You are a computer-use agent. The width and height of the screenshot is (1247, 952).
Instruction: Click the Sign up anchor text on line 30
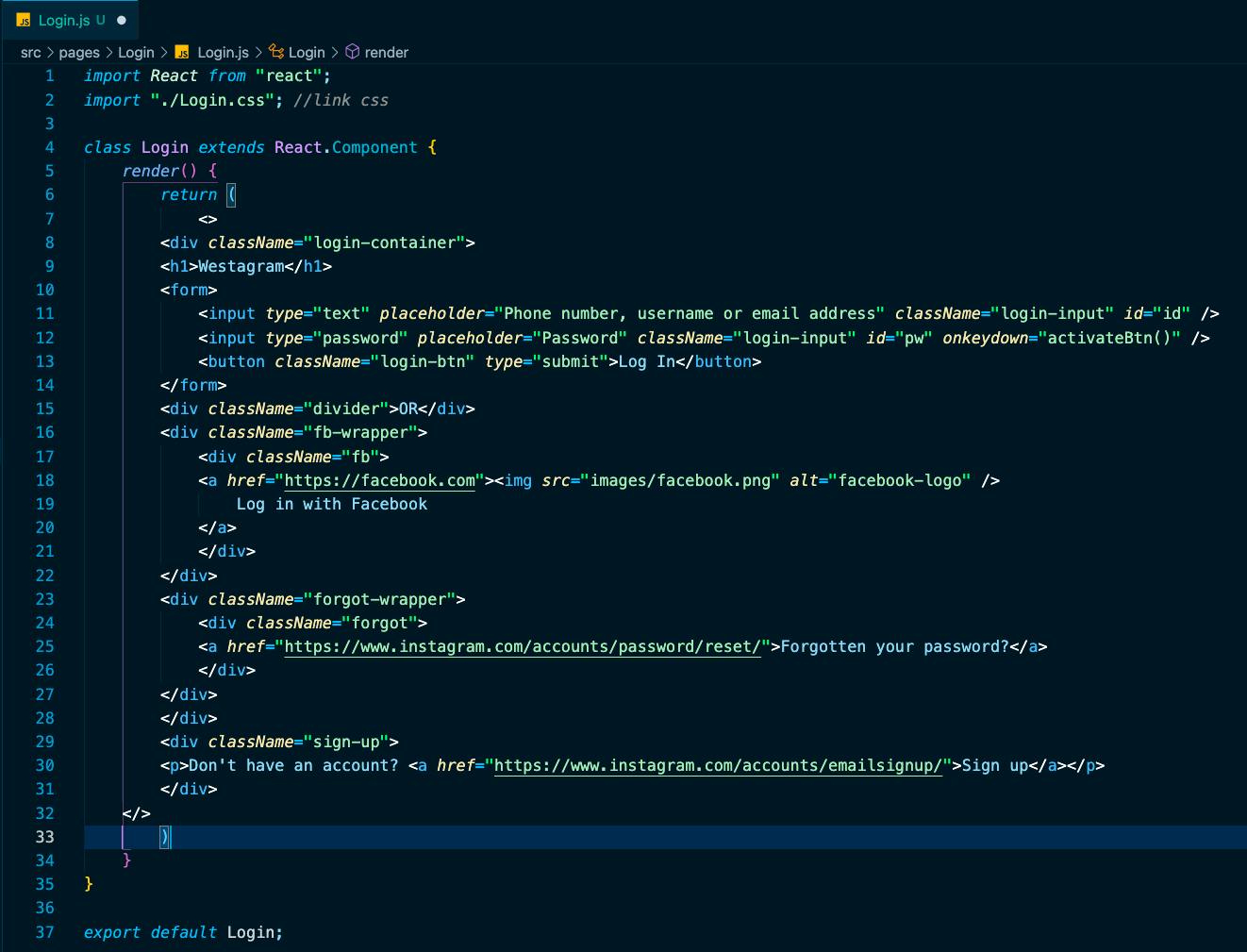995,765
